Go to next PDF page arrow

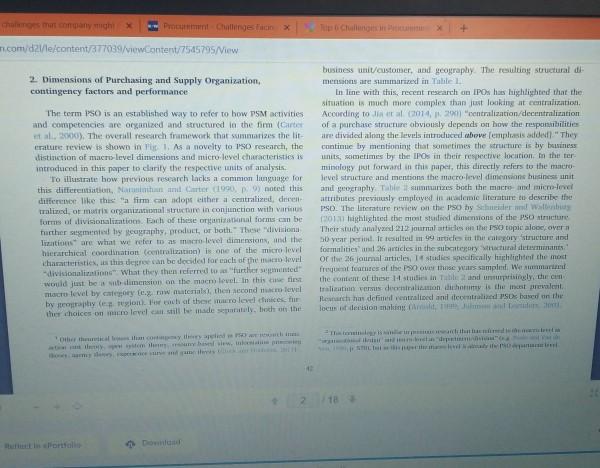352,399
